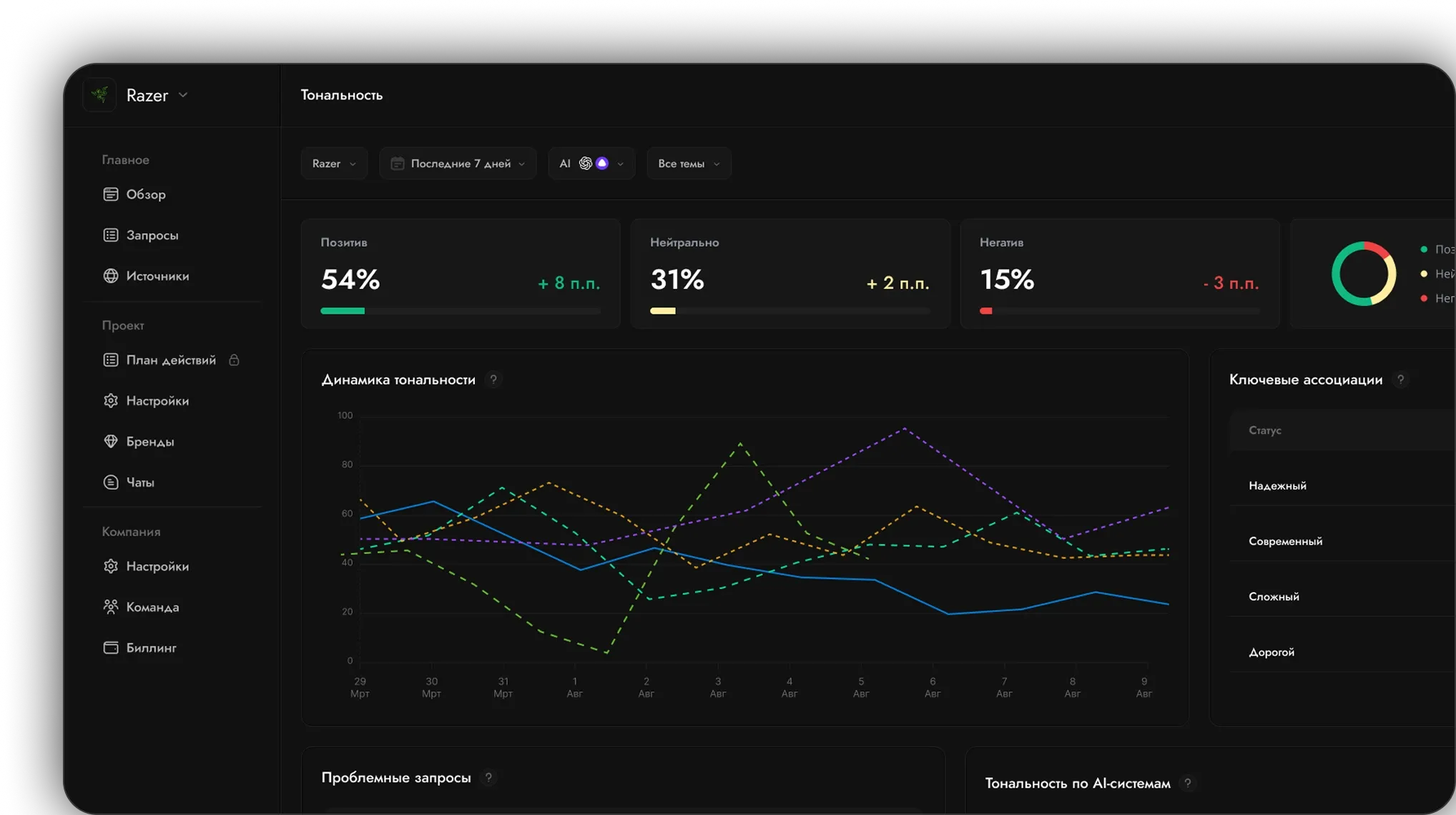Expand the Razer workspace switcher chevron
Image resolution: width=1456 pixels, height=815 pixels.
click(x=183, y=94)
